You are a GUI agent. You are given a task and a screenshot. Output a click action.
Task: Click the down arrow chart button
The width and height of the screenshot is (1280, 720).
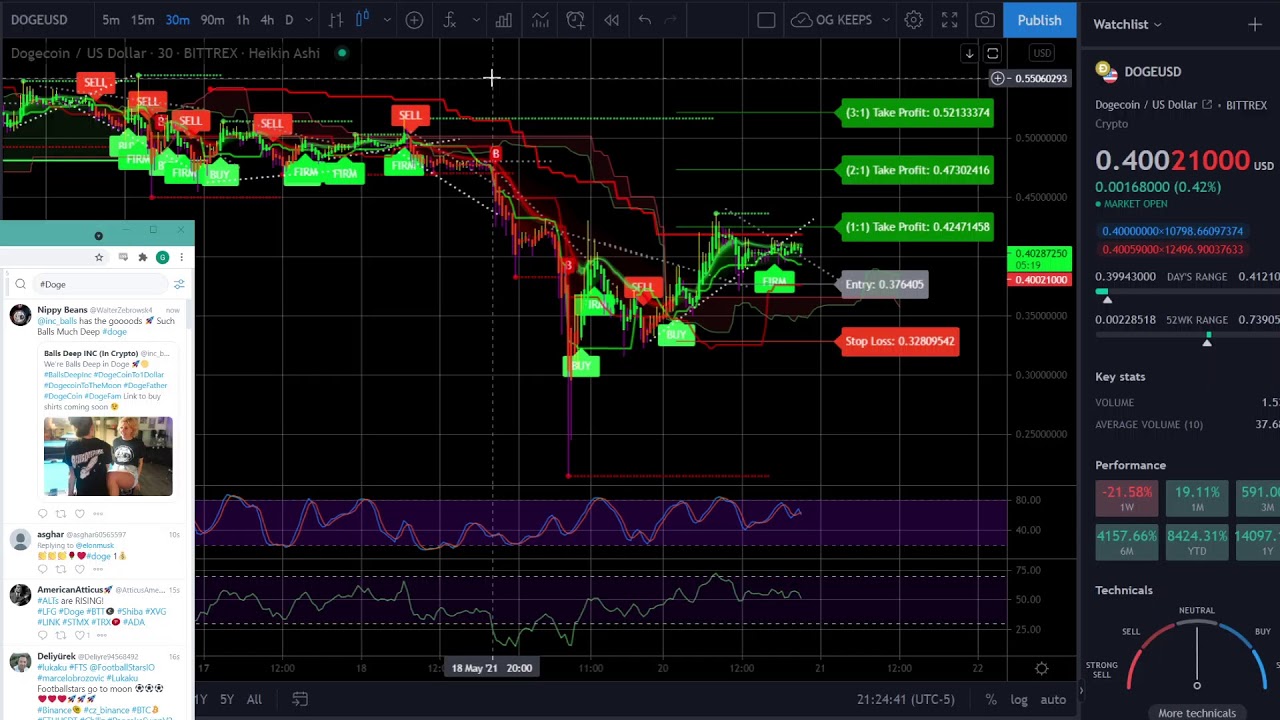[969, 54]
